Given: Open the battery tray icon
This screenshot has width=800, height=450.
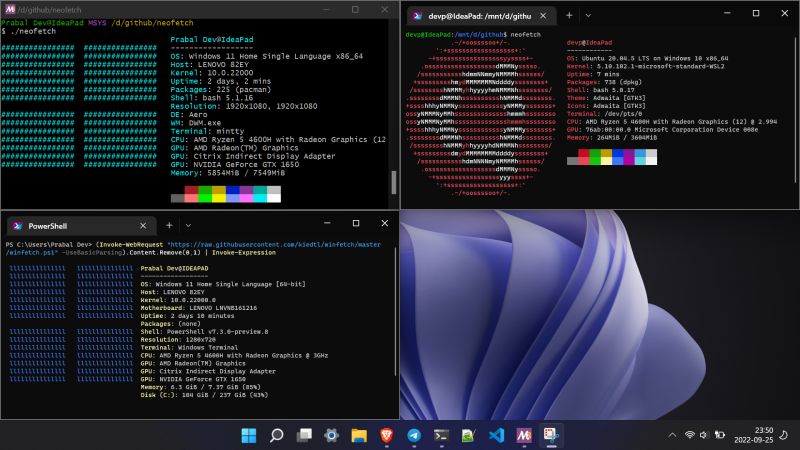Looking at the screenshot, I should (x=719, y=435).
